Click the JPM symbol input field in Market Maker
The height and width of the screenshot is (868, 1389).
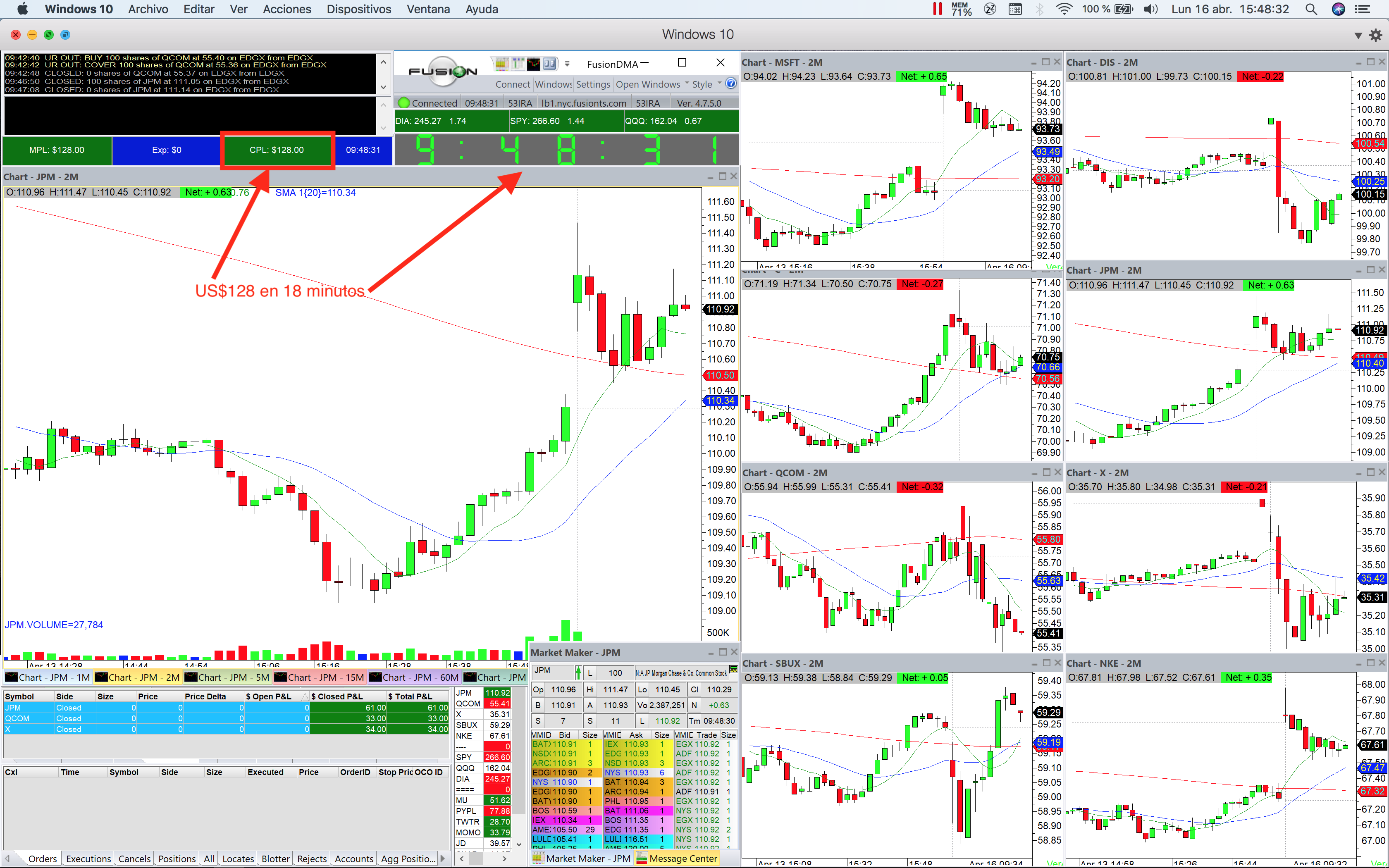click(x=553, y=671)
